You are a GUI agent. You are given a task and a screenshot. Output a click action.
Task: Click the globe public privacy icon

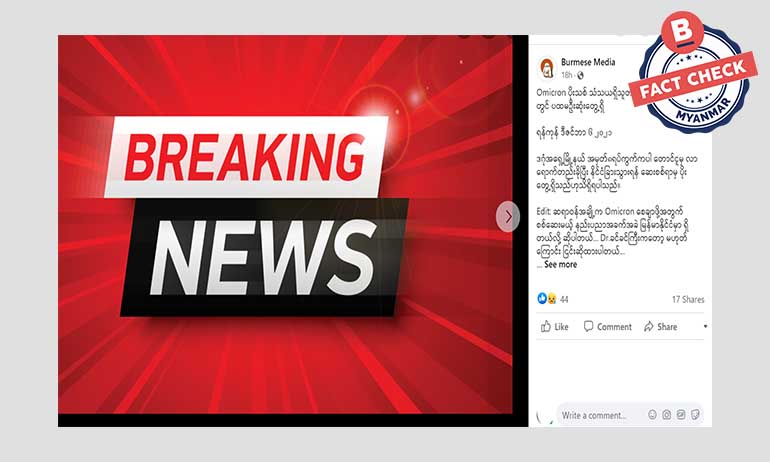(580, 75)
